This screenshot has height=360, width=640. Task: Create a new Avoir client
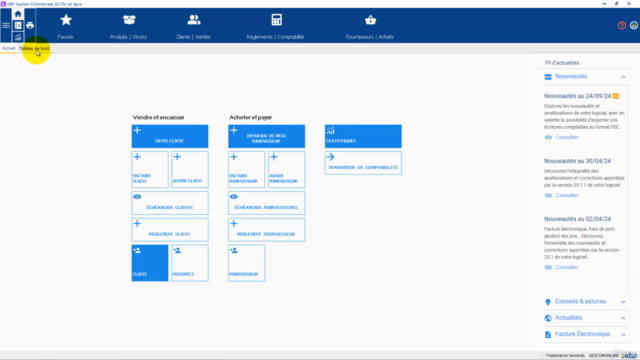[x=190, y=169]
